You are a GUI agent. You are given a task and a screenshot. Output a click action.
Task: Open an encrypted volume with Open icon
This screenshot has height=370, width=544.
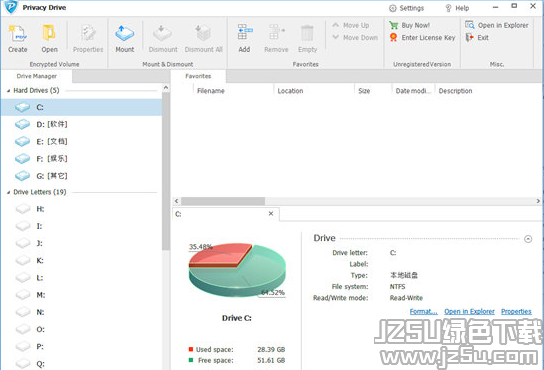click(49, 34)
